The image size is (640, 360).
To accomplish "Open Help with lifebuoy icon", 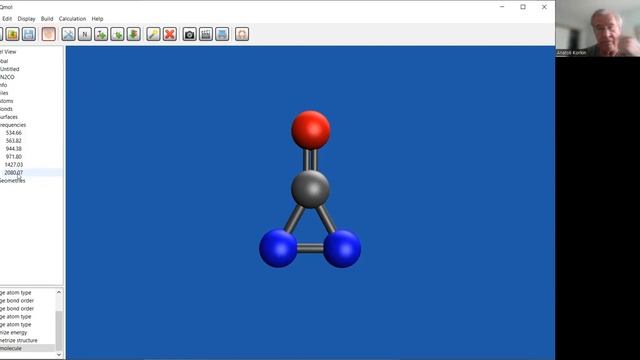I will tap(242, 34).
